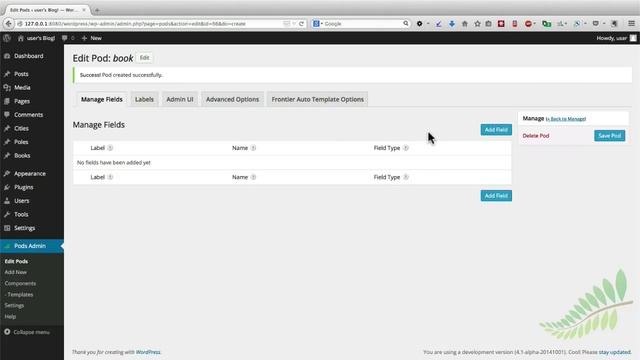Switch to the Labels tab
Image resolution: width=640 pixels, height=360 pixels.
click(144, 99)
